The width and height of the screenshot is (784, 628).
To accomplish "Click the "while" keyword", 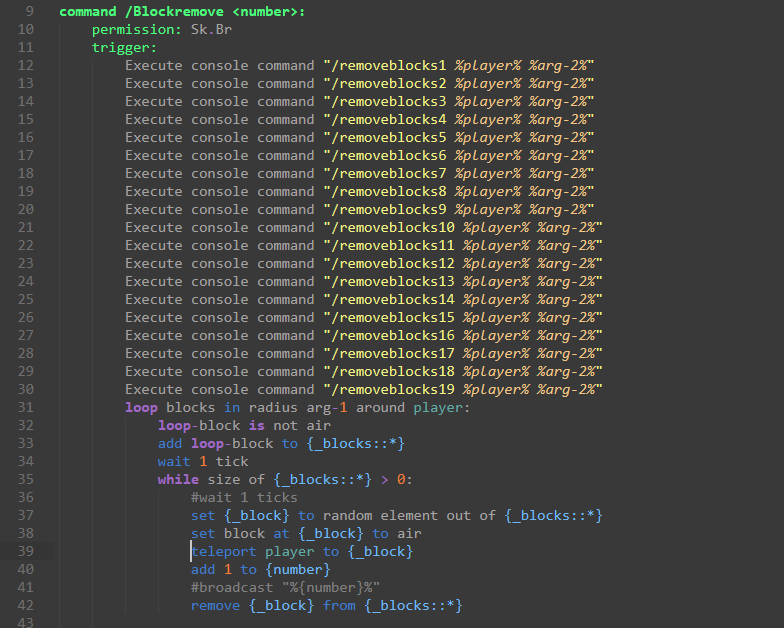I will (x=178, y=480).
